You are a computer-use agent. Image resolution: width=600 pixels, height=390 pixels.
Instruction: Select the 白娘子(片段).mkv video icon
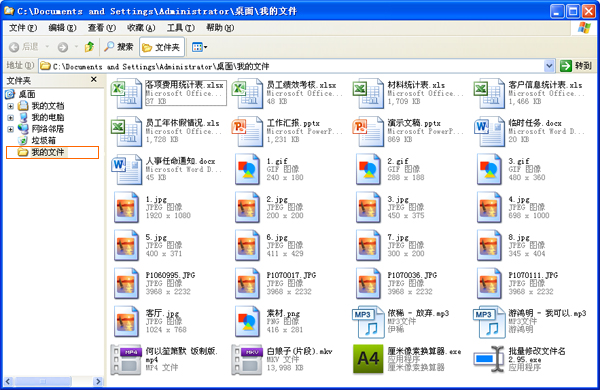click(247, 359)
